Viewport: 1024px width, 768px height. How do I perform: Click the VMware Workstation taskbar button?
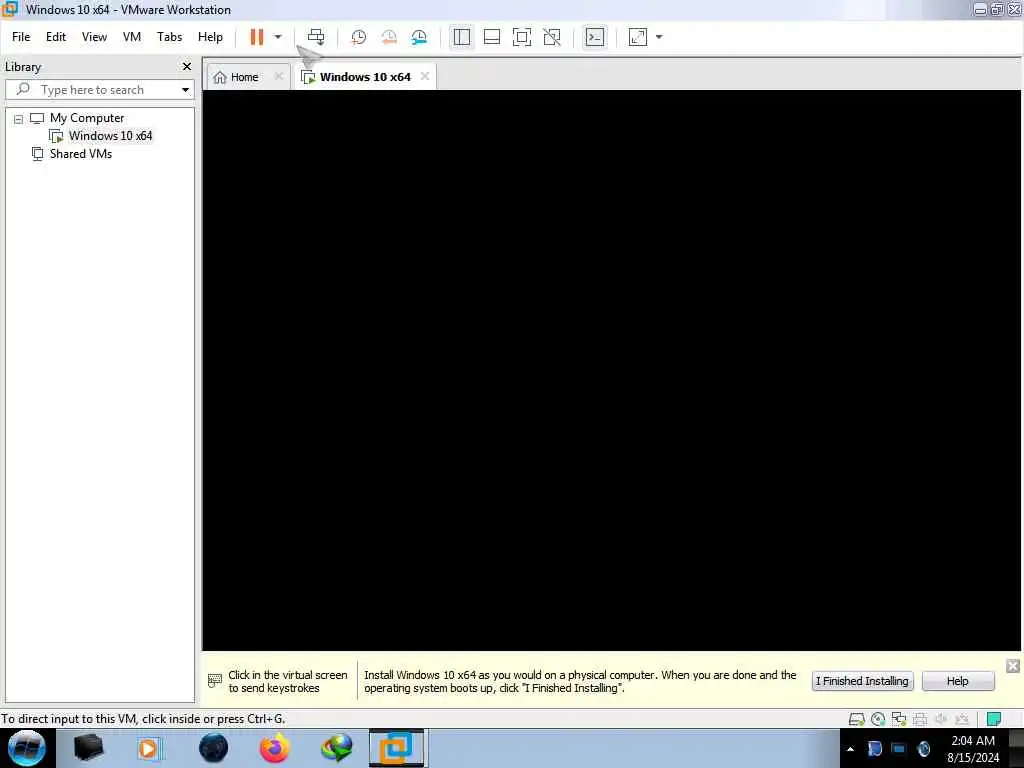(397, 748)
